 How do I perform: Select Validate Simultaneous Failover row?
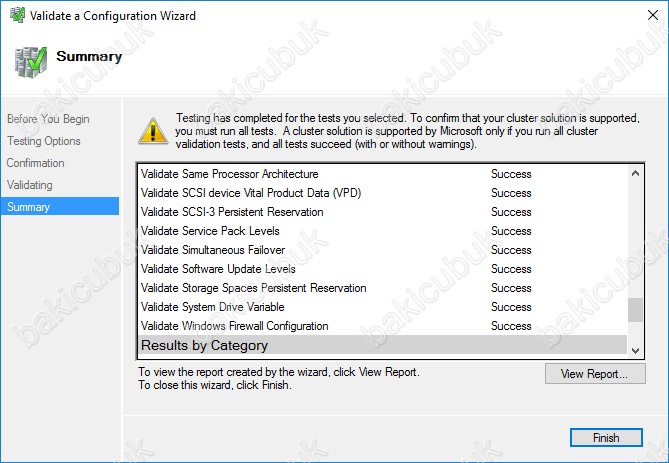pyautogui.click(x=383, y=250)
